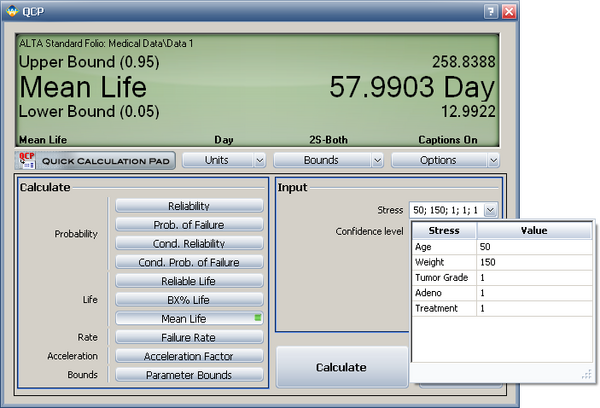The height and width of the screenshot is (408, 600).
Task: Click the Adeno row label
Action: (428, 293)
